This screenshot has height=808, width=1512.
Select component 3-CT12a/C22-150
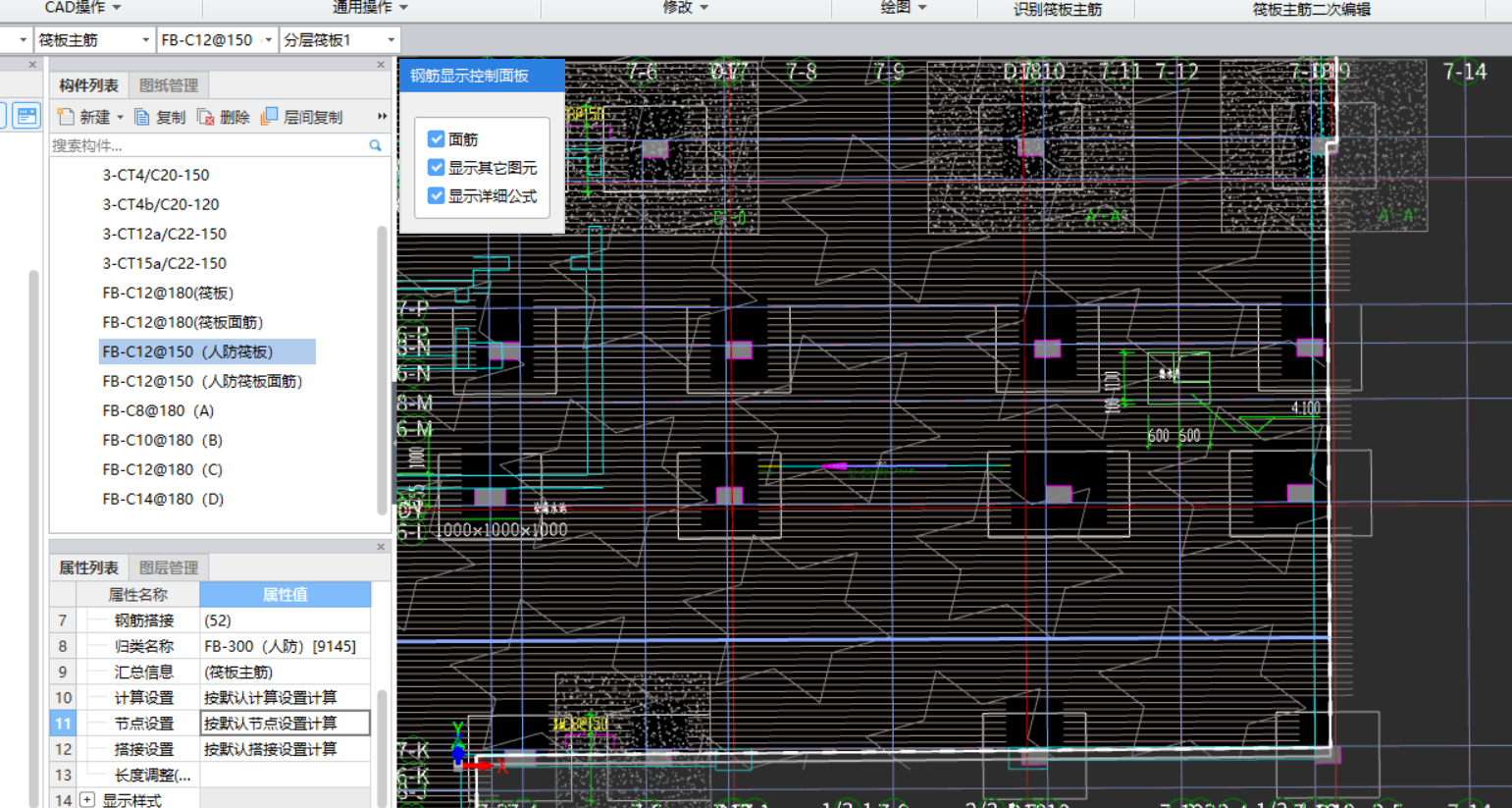click(165, 234)
